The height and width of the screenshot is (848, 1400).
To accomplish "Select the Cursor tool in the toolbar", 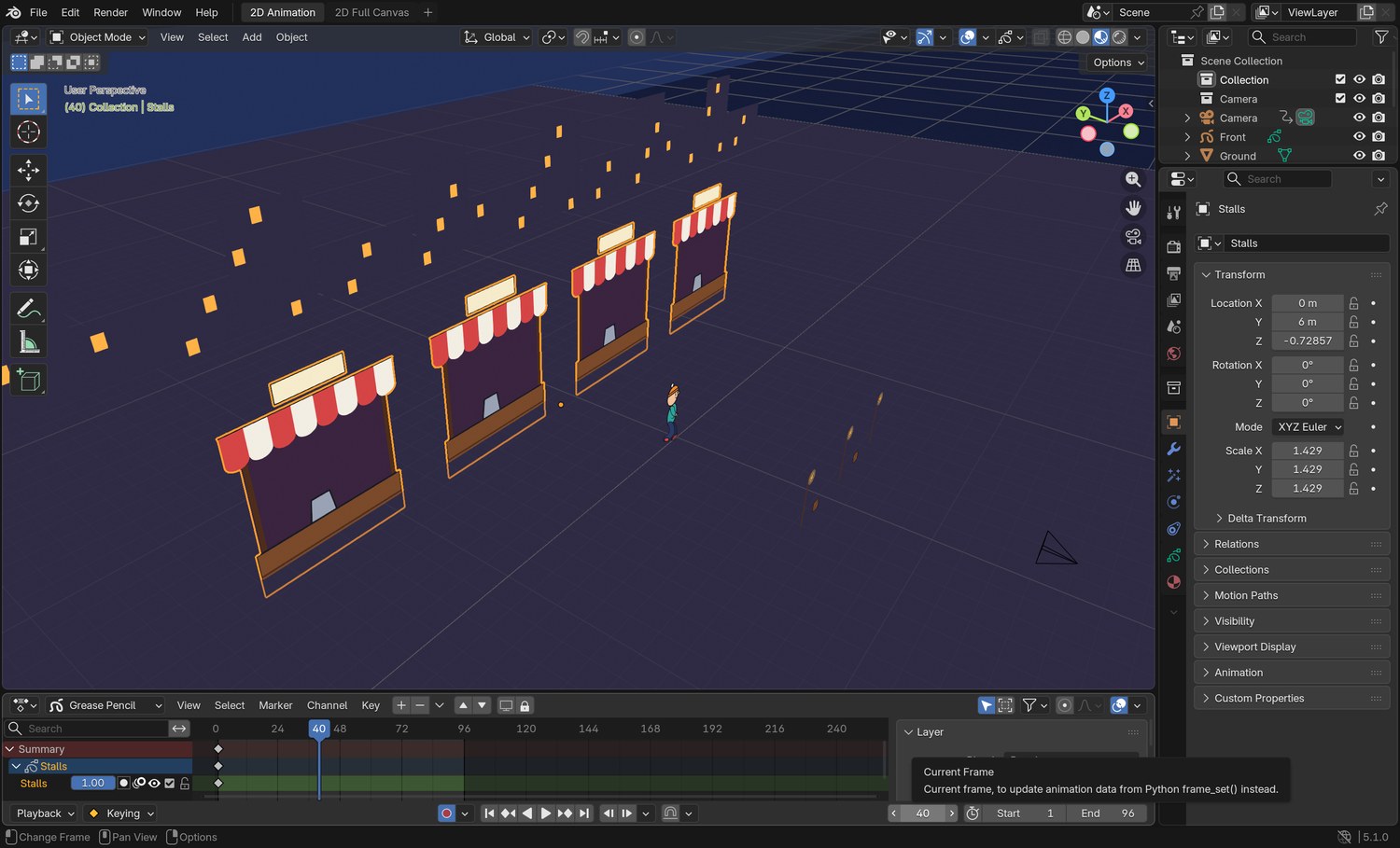I will [x=28, y=132].
